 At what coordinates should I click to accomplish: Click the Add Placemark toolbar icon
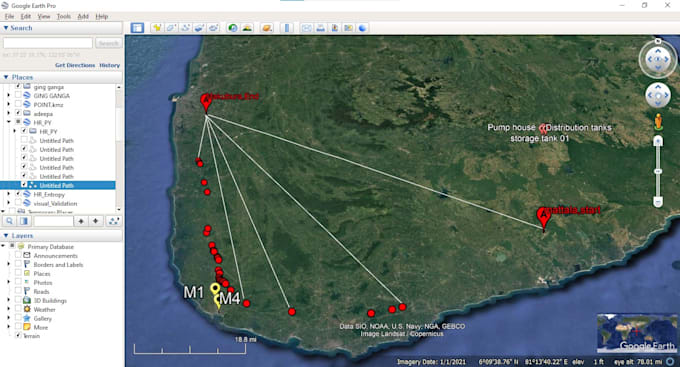pos(157,28)
